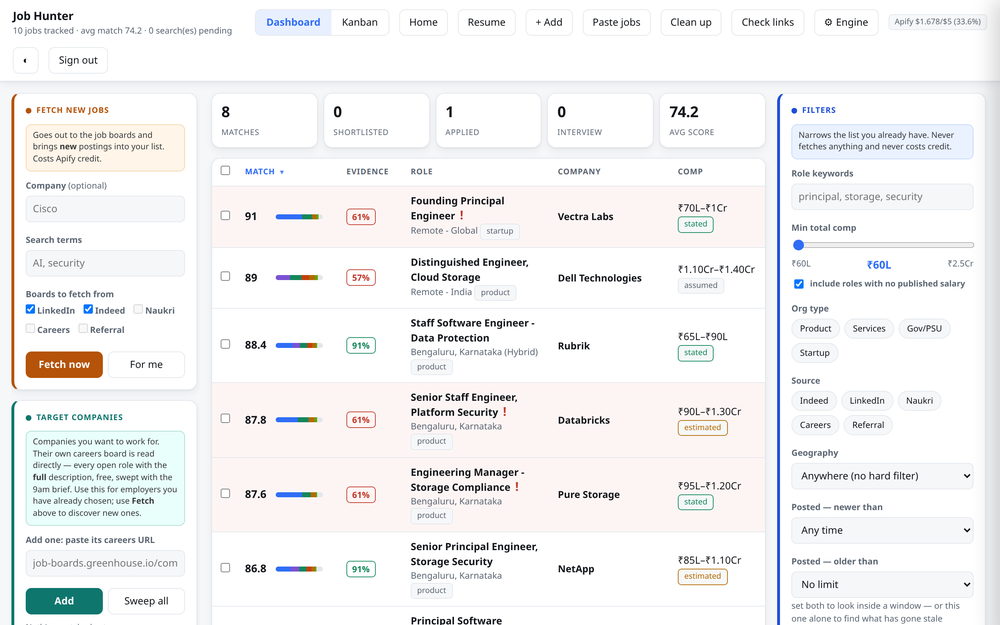The image size is (1000, 625).
Task: Filter by Startup org type
Action: (814, 353)
